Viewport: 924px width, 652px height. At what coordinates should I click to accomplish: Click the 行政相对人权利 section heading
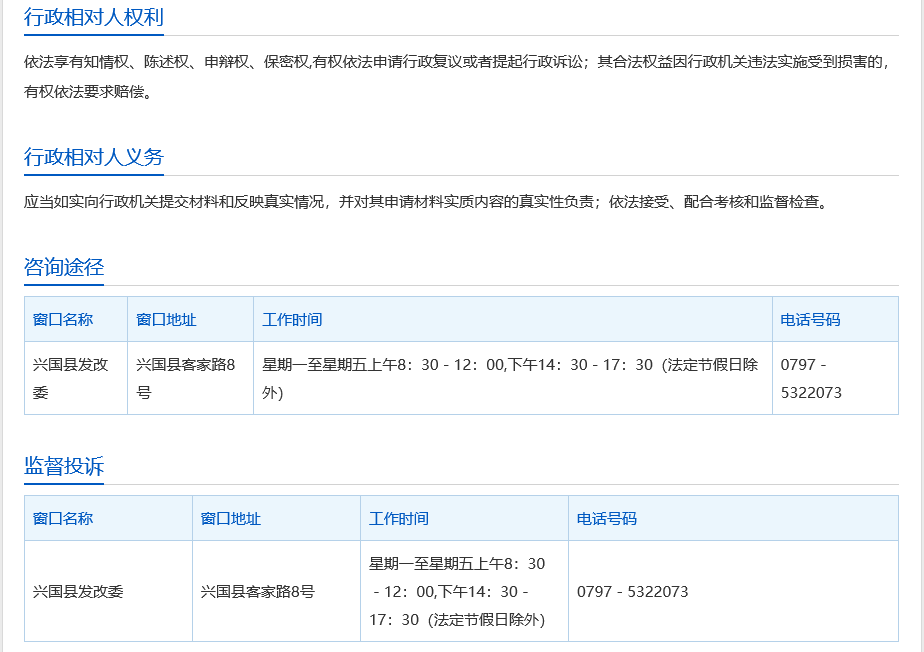click(94, 17)
